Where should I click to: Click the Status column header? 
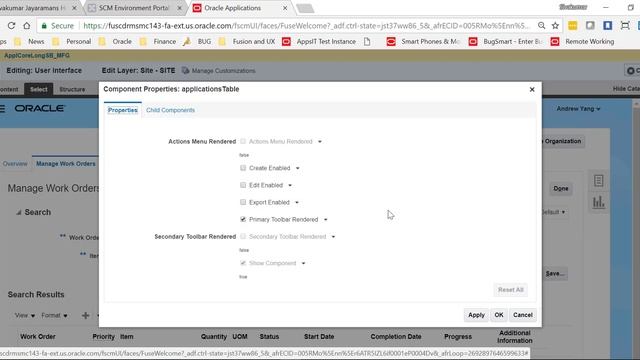[269, 337]
